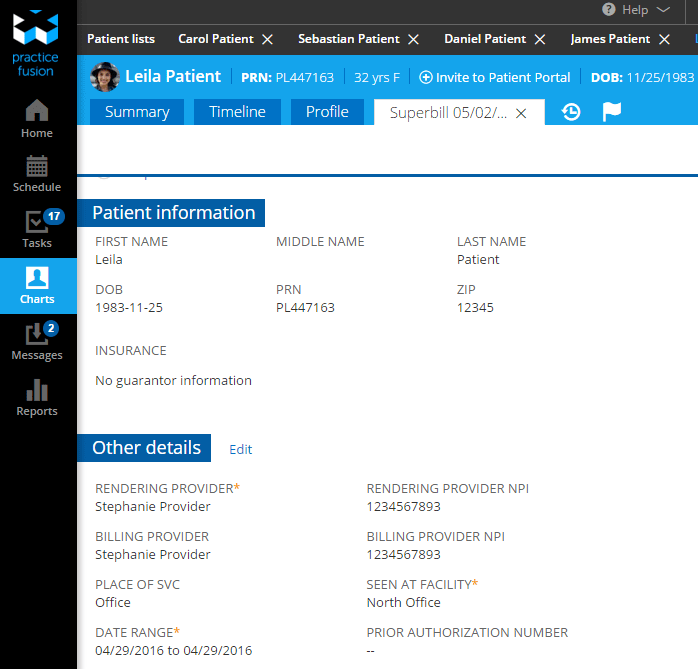Close the Carol Patient tab
This screenshot has height=669, width=698.
(267, 40)
